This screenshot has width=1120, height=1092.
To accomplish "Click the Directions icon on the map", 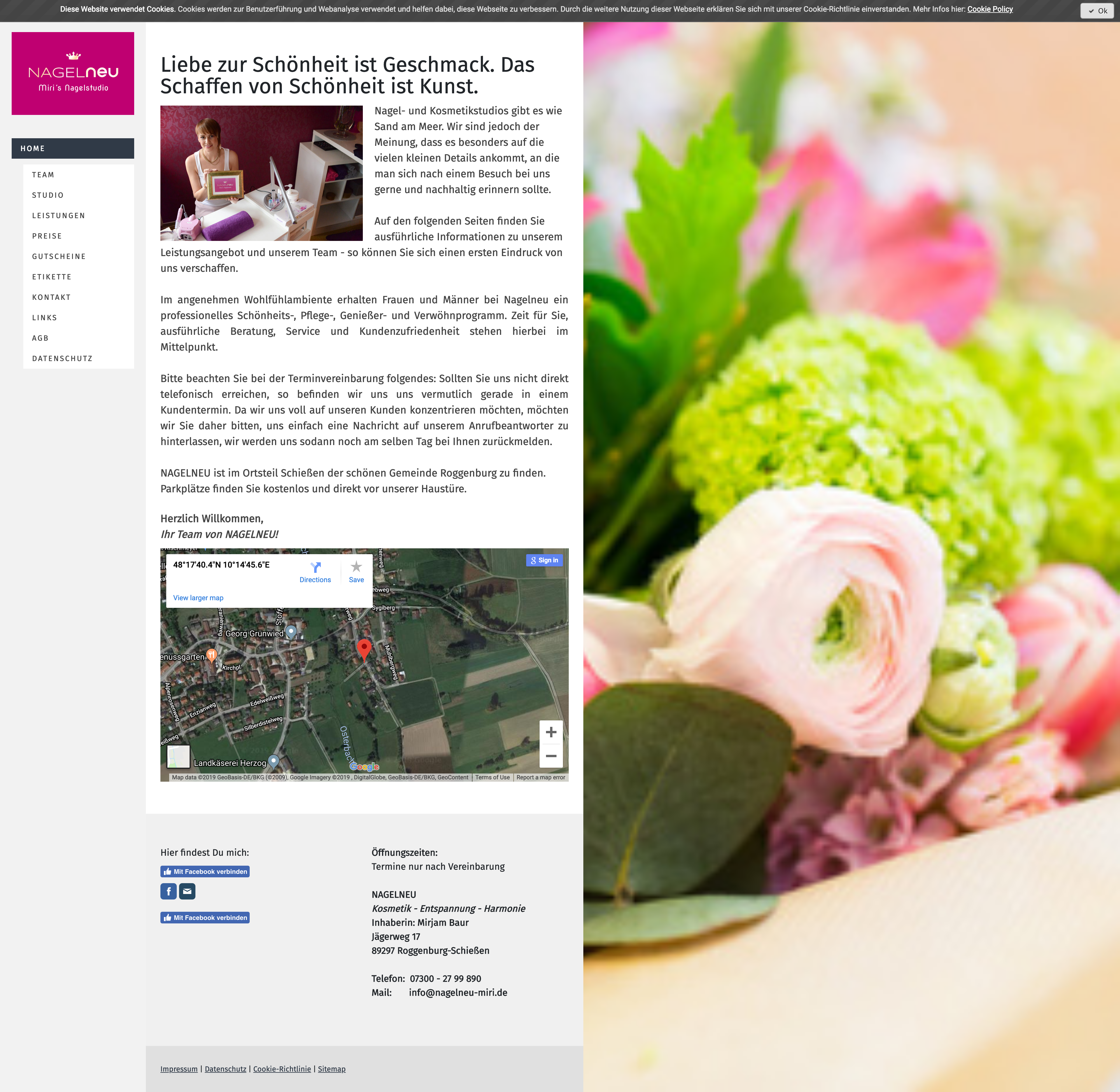I will tap(315, 568).
